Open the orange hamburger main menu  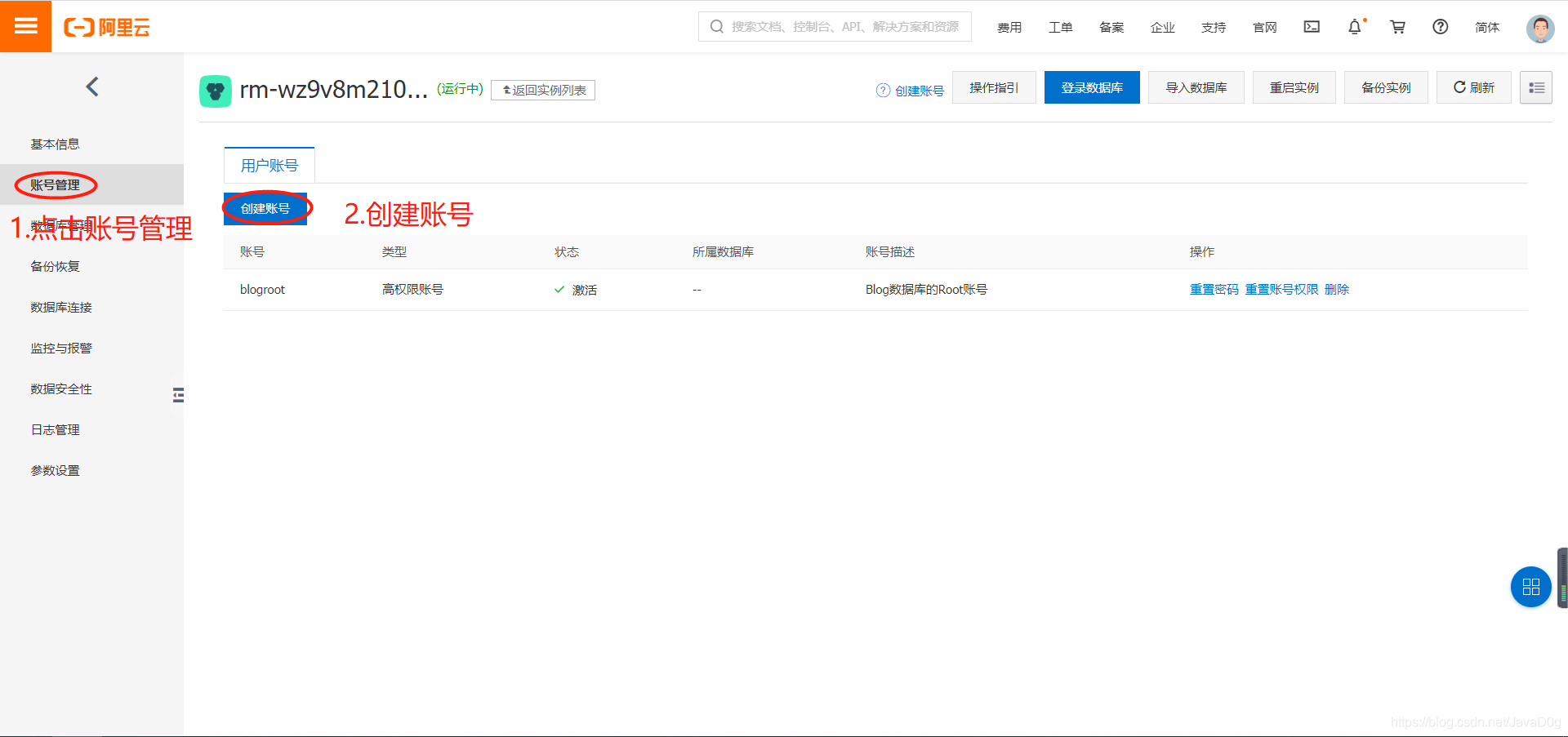[x=25, y=26]
